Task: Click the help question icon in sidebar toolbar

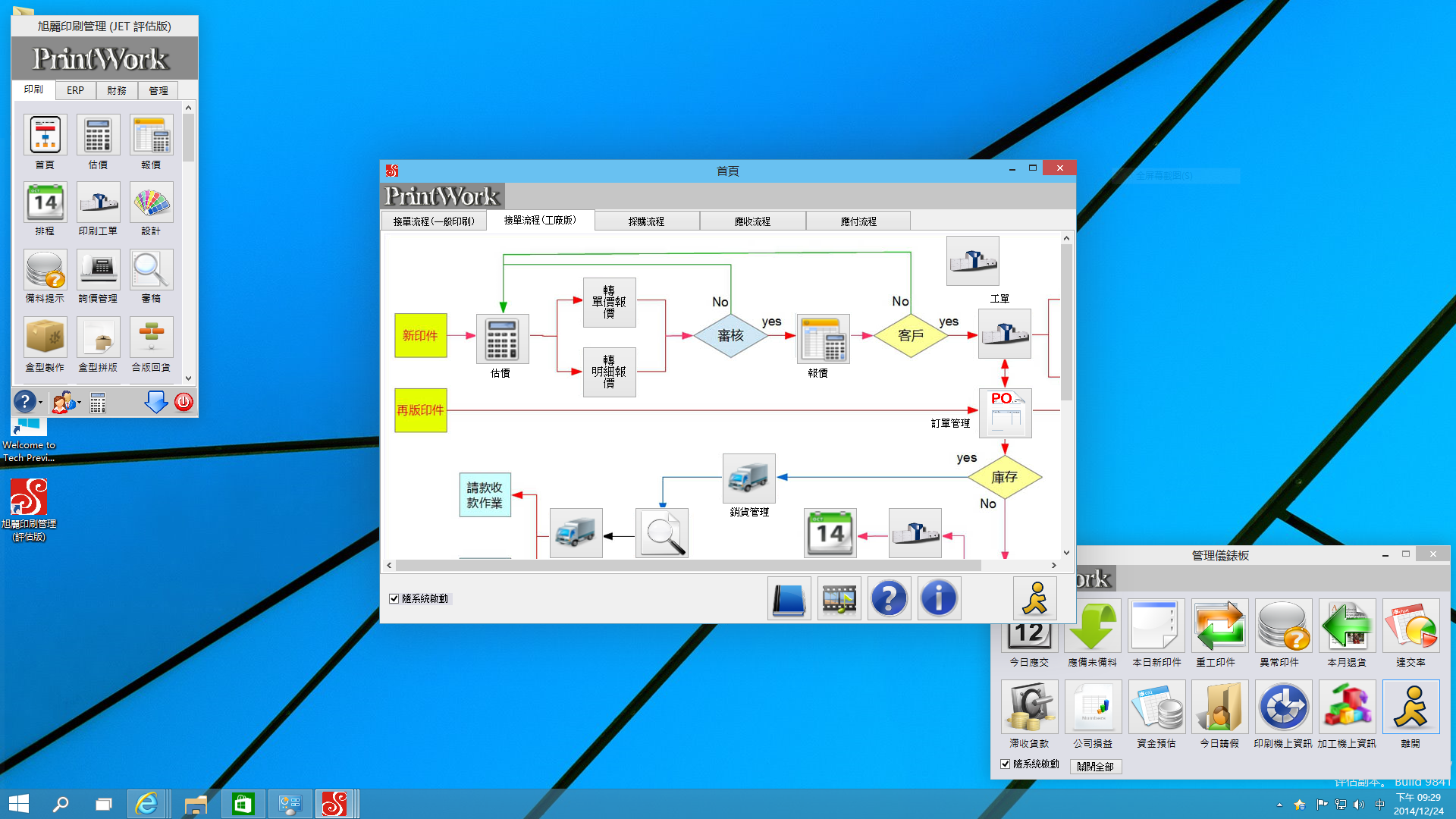Action: (x=24, y=401)
